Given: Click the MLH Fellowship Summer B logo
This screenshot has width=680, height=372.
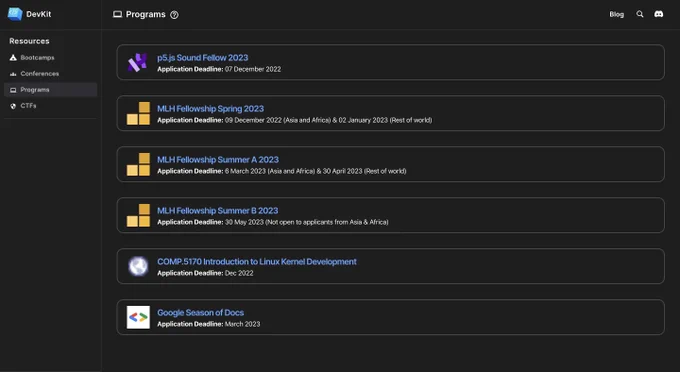Looking at the screenshot, I should 138,215.
